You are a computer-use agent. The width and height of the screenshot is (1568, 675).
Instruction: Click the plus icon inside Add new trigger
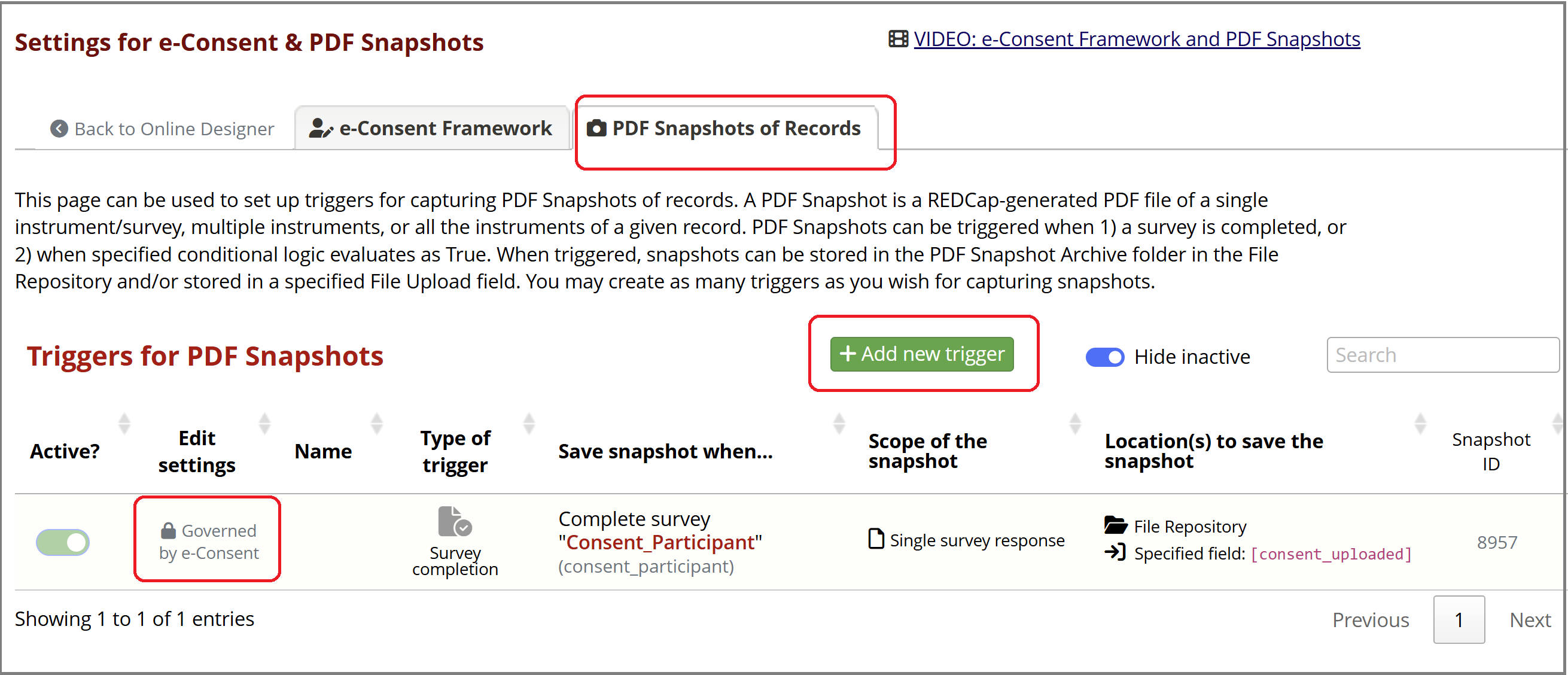(847, 354)
